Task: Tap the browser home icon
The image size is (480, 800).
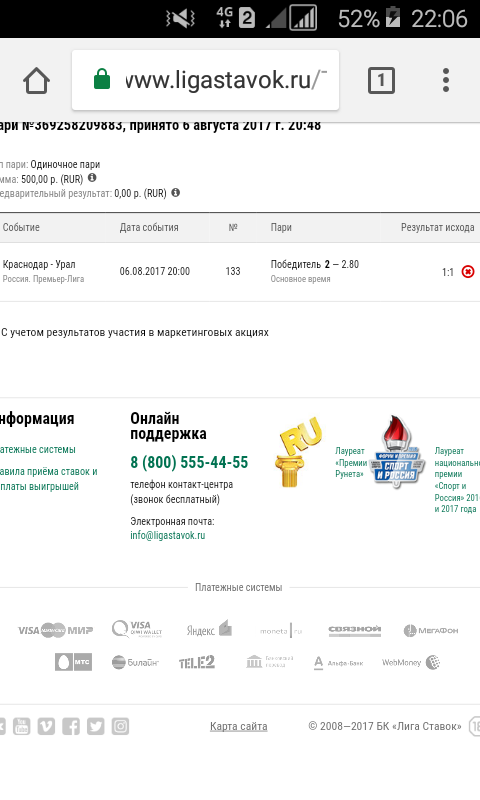Action: (36, 81)
